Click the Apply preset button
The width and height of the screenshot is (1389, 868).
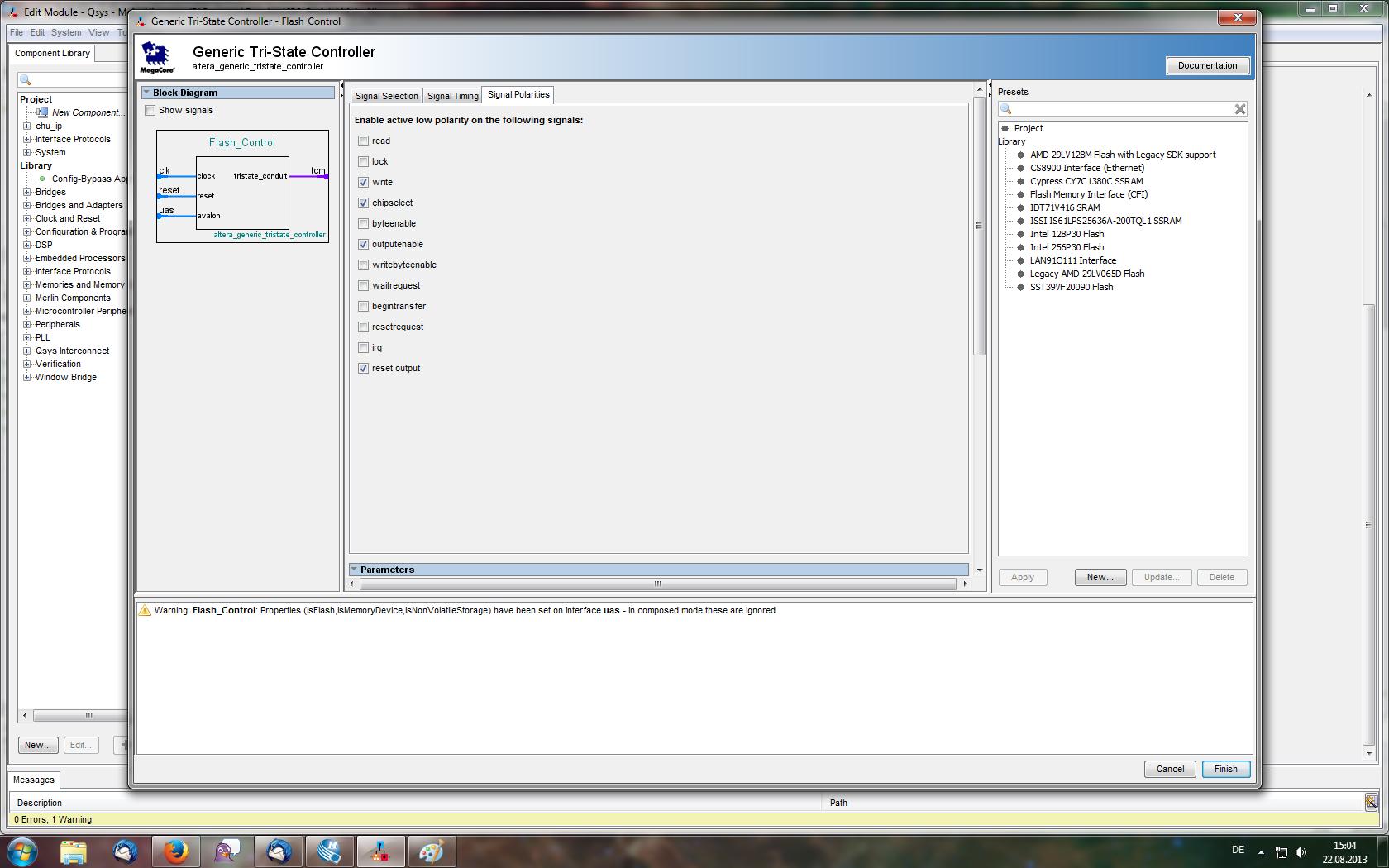(x=1023, y=577)
